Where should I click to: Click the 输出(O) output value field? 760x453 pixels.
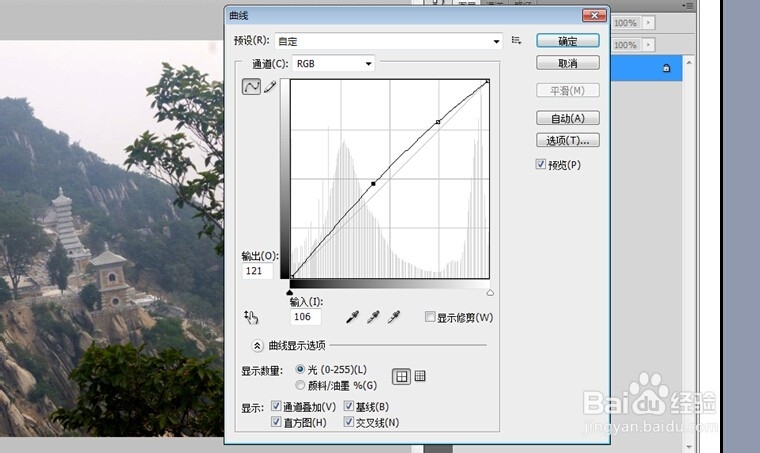[x=257, y=271]
